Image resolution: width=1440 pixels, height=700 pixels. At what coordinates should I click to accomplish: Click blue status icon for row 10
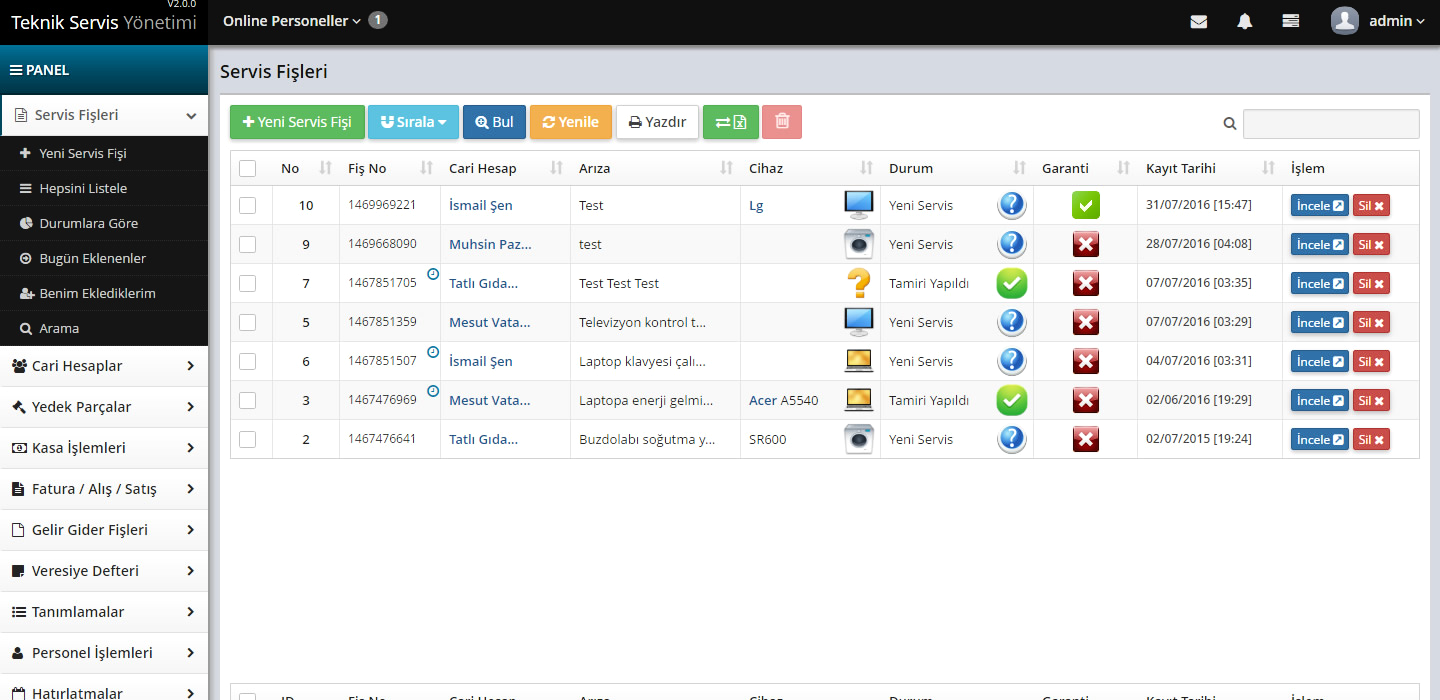point(1012,205)
